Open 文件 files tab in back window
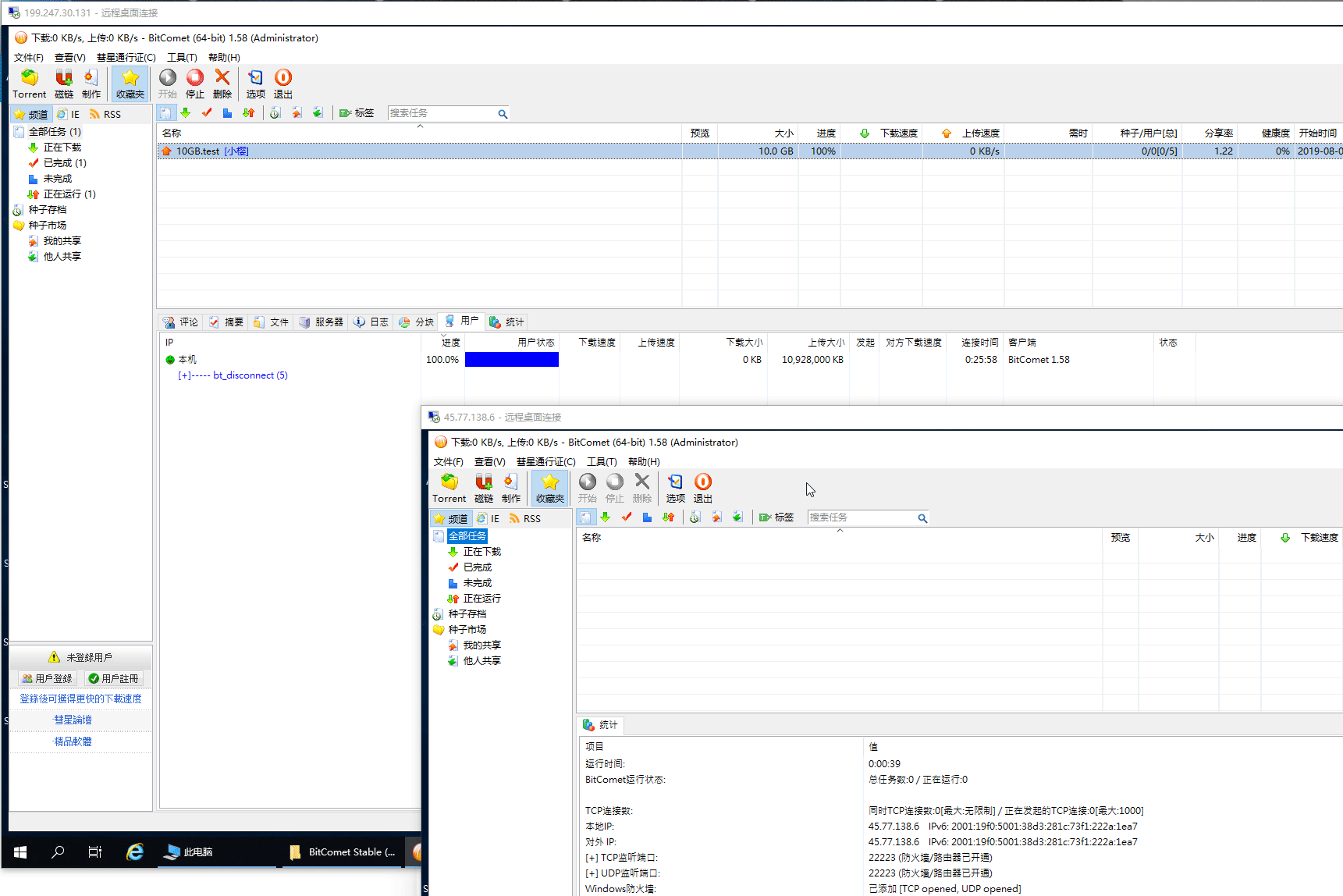This screenshot has width=1343, height=896. coord(272,322)
